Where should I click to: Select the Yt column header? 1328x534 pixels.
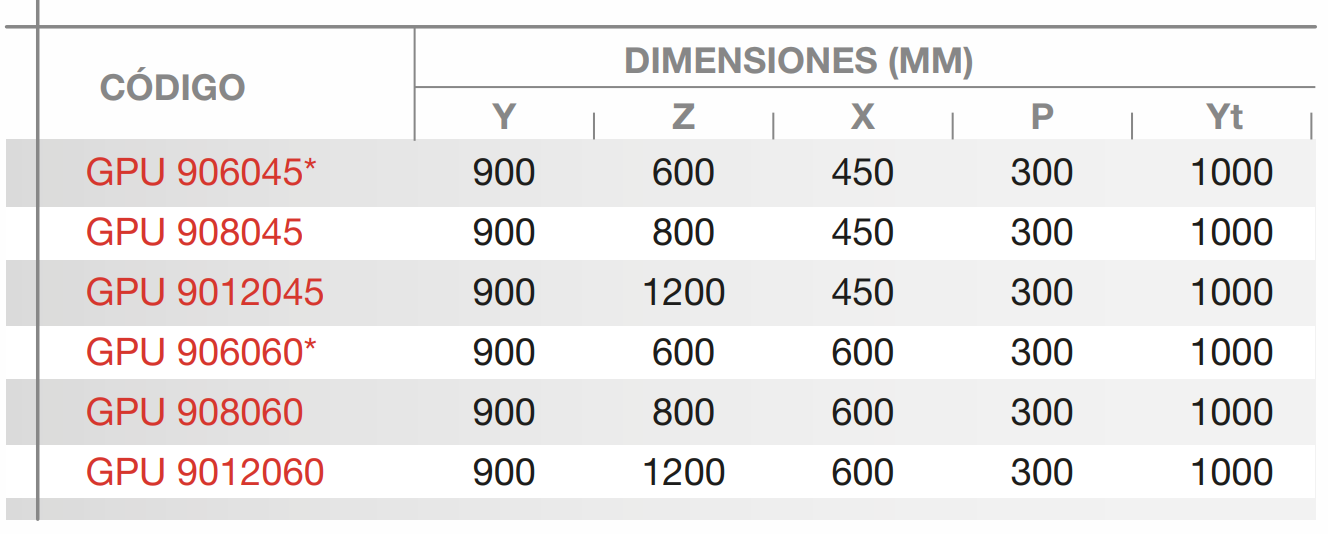1225,118
